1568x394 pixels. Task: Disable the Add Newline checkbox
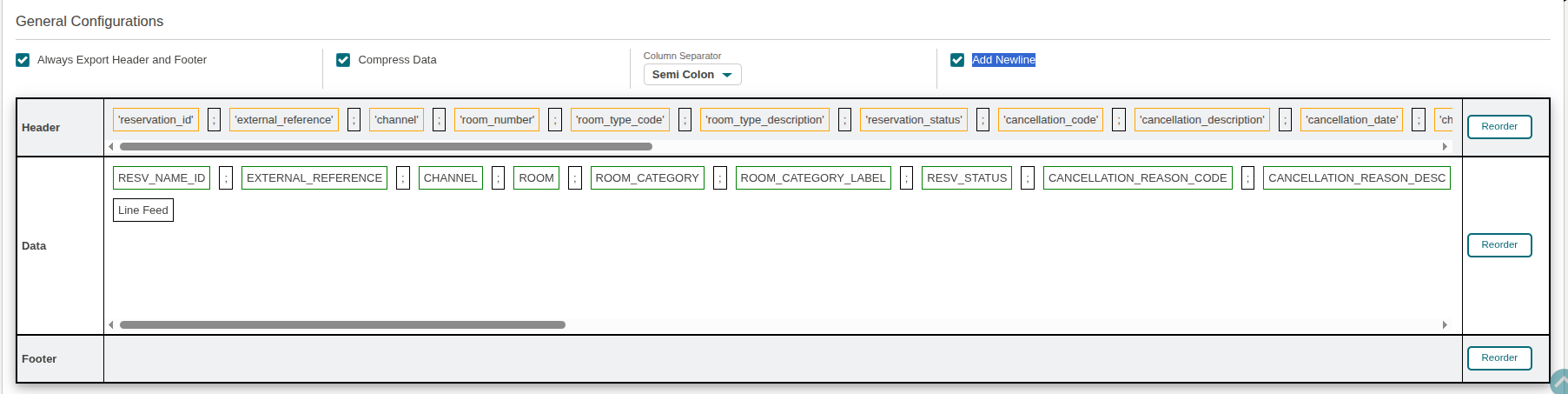957,60
